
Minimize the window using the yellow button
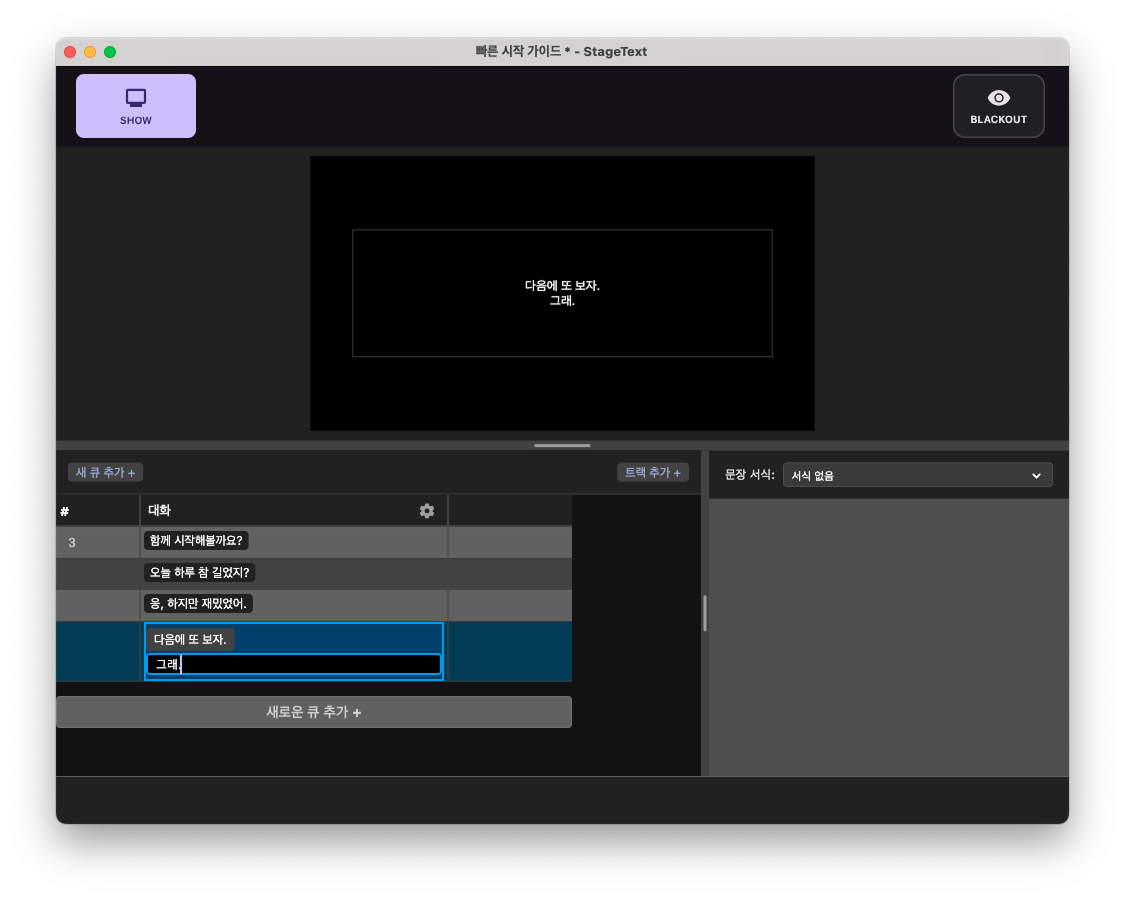click(x=90, y=52)
